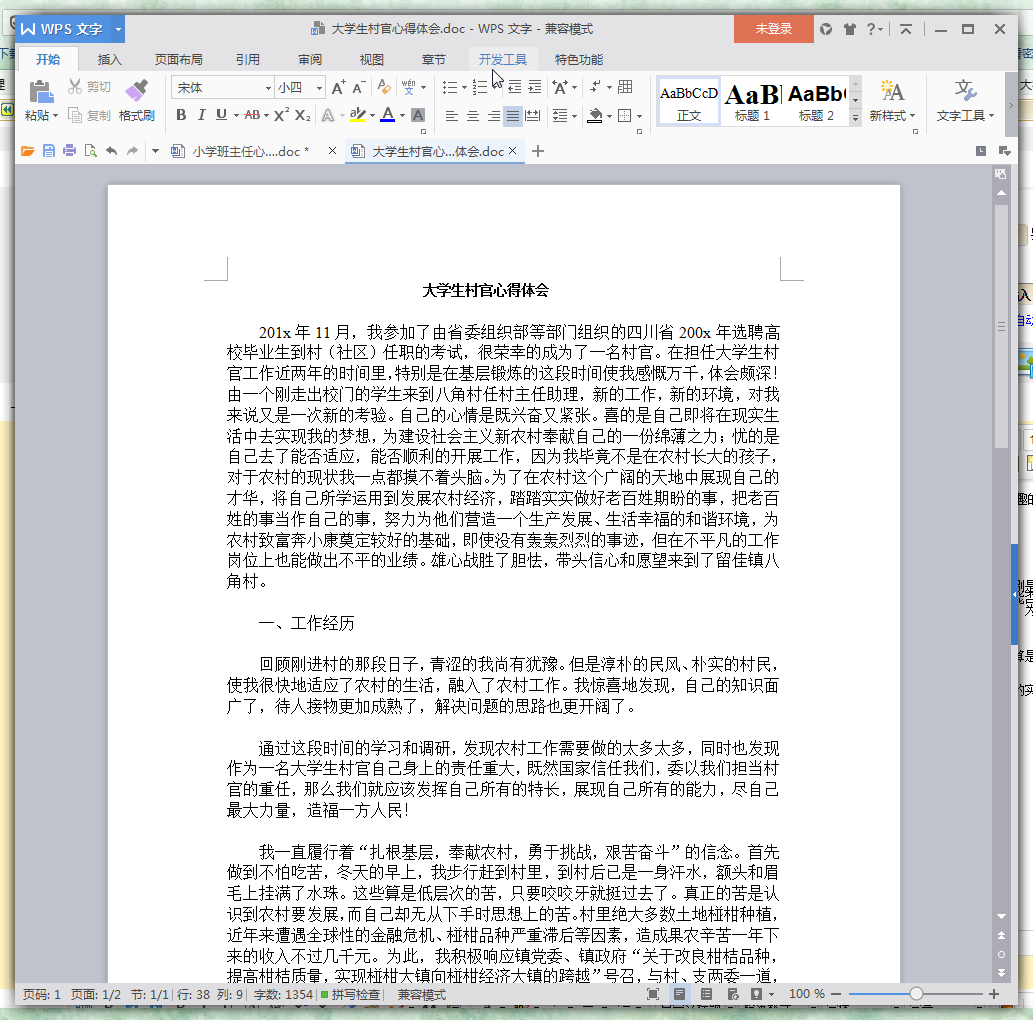Viewport: 1033px width, 1020px height.
Task: Toggle strikethrough AB formatting
Action: tap(252, 115)
